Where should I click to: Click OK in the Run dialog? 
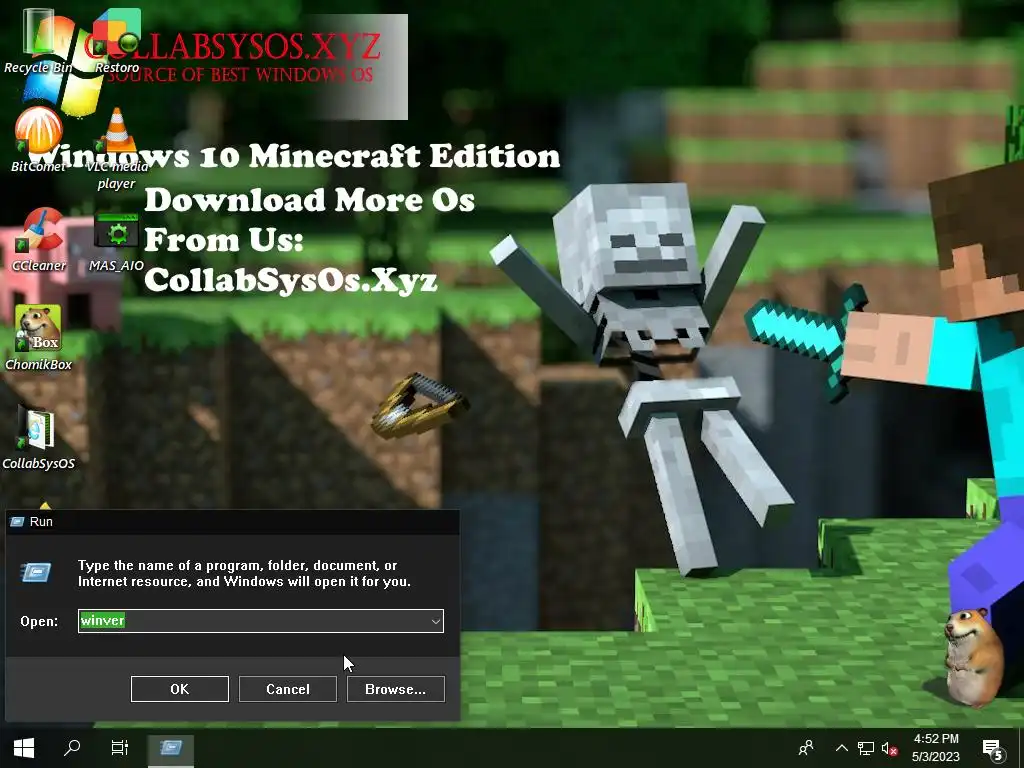180,689
